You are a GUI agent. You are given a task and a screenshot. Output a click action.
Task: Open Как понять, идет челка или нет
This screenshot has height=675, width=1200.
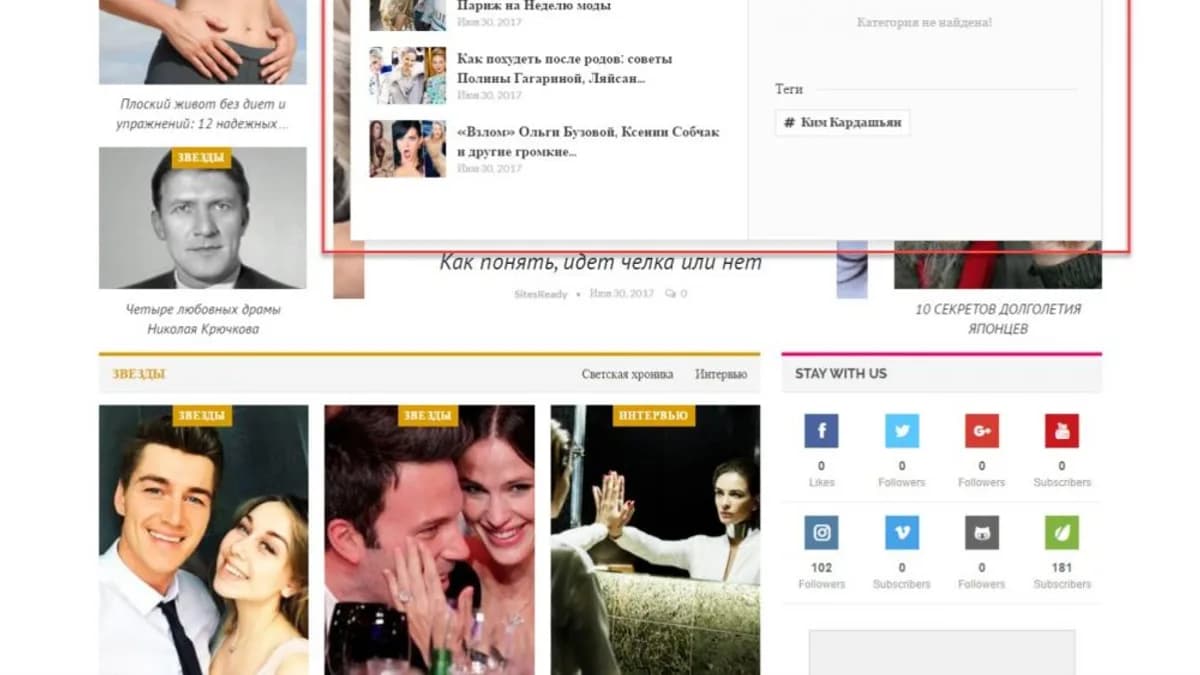[601, 263]
